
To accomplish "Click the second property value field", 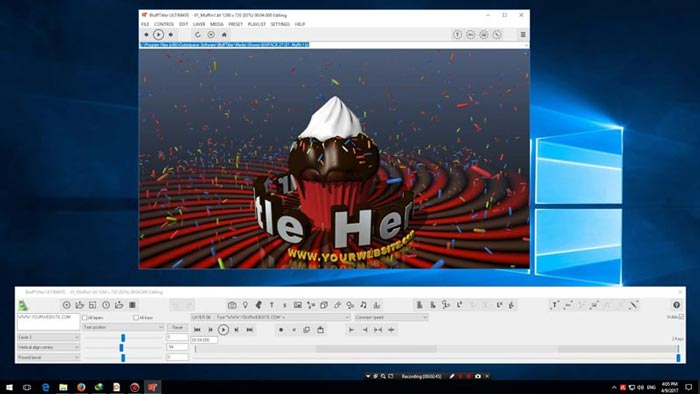I will point(177,347).
